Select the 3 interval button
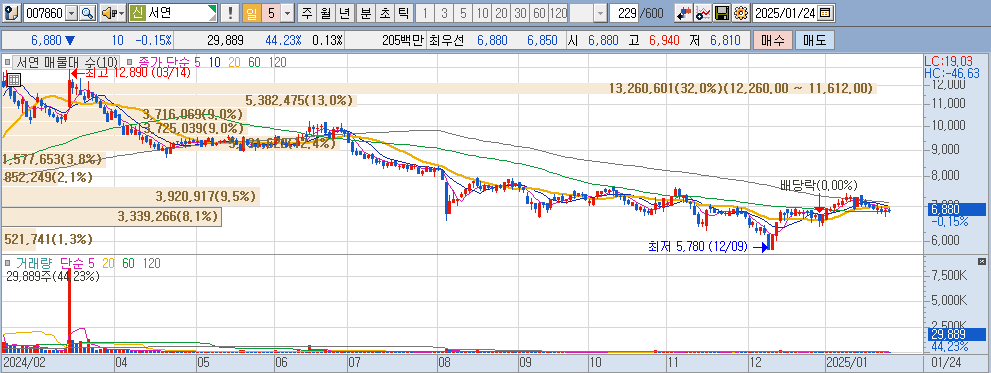 coord(445,13)
